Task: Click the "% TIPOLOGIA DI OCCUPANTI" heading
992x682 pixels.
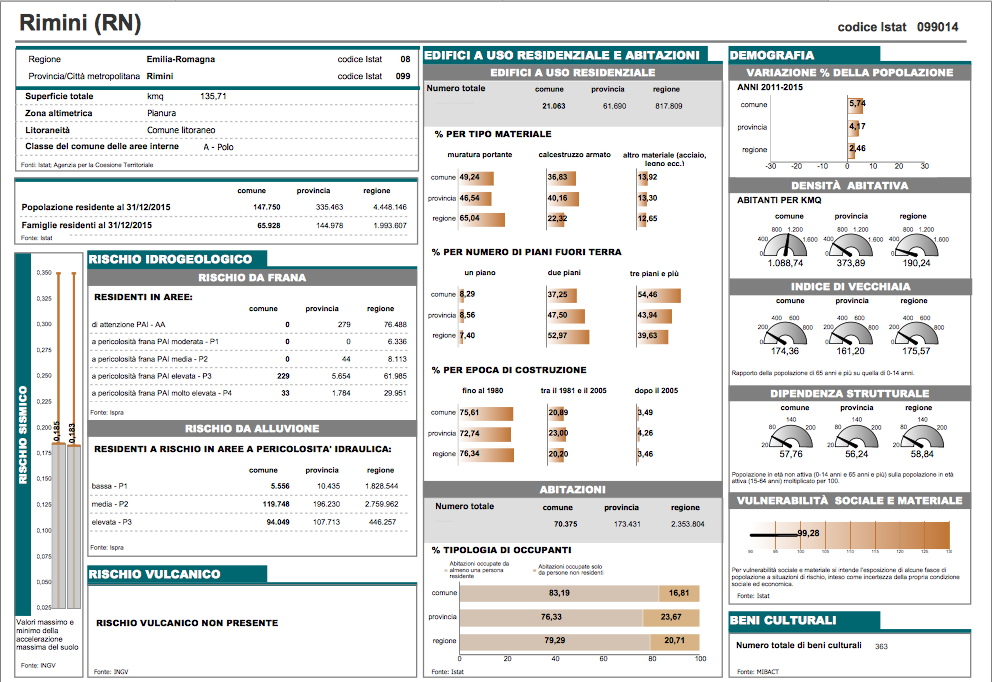Action: click(501, 550)
